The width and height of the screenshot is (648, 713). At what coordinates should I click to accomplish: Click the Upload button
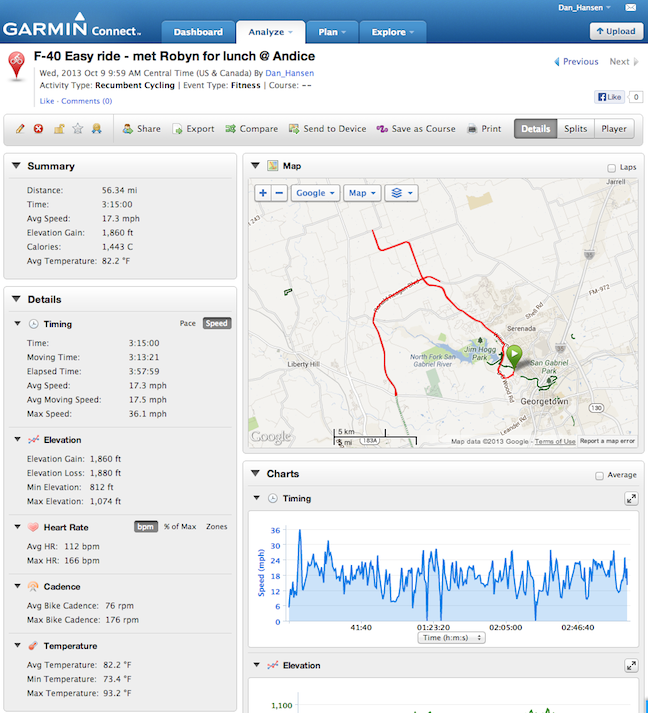tap(616, 31)
